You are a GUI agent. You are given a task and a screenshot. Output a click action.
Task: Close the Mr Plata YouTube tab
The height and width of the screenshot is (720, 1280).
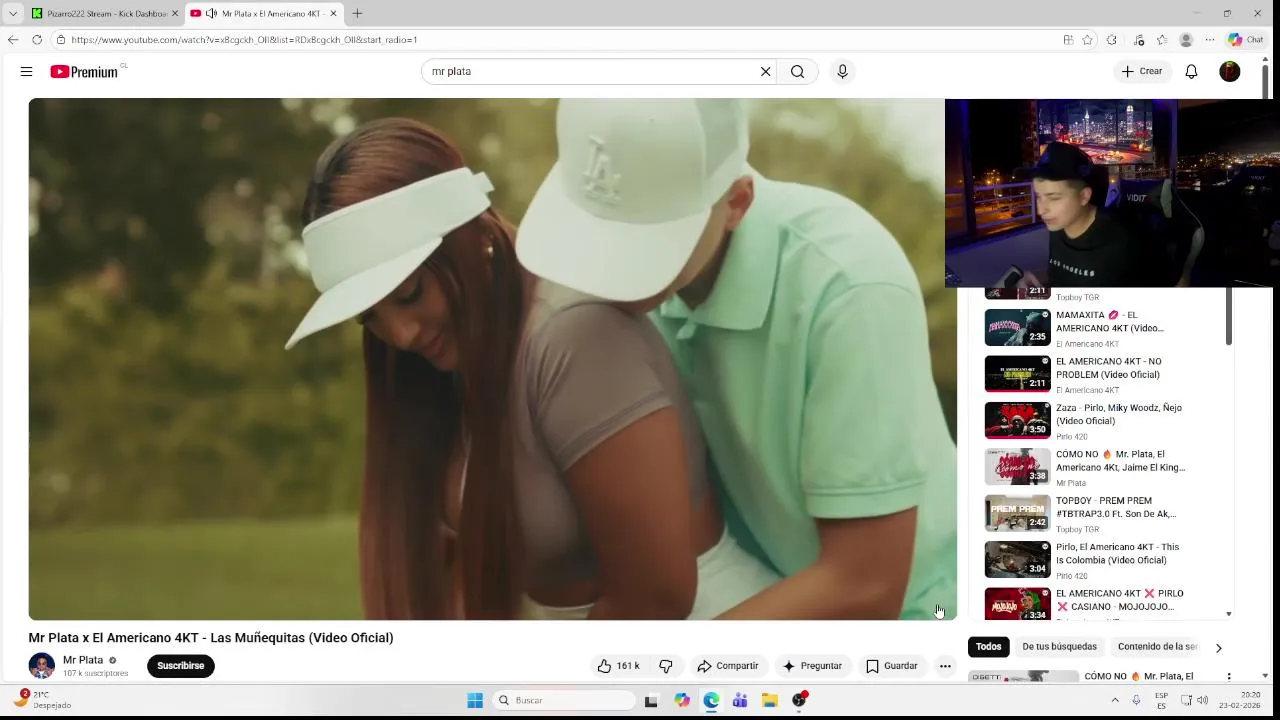(333, 13)
